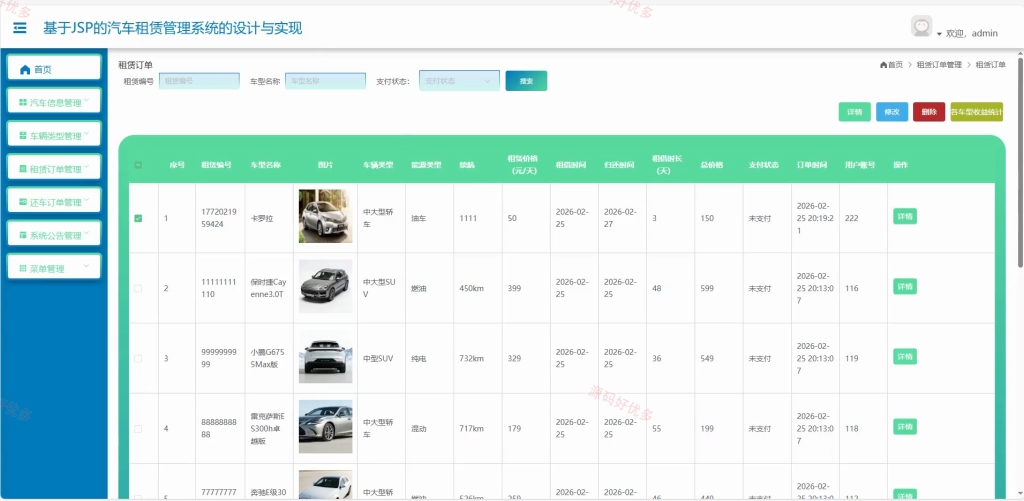This screenshot has height=501, width=1024.
Task: Click the 支付状态 column header
Action: (x=764, y=165)
